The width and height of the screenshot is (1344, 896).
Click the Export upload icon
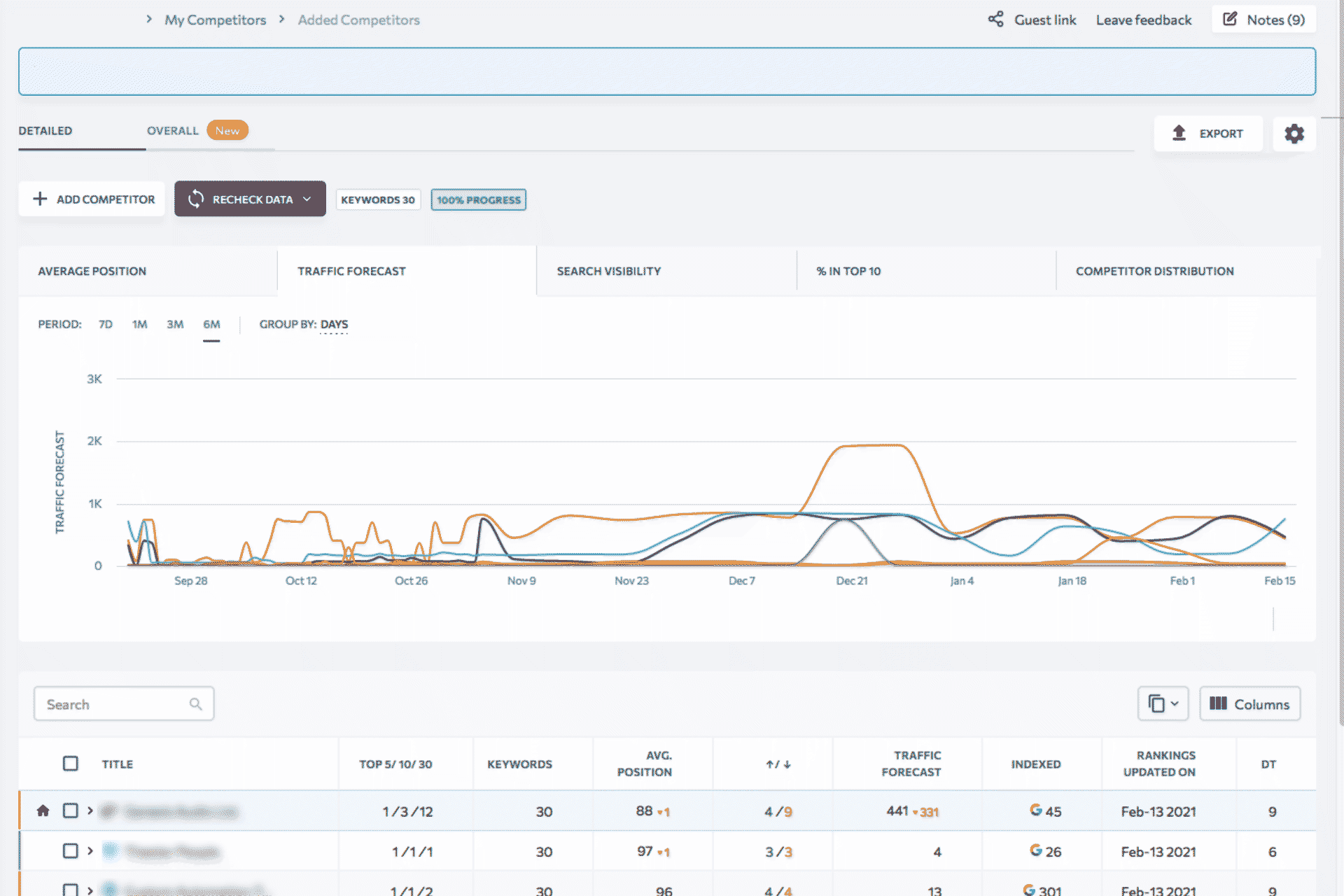point(1179,133)
